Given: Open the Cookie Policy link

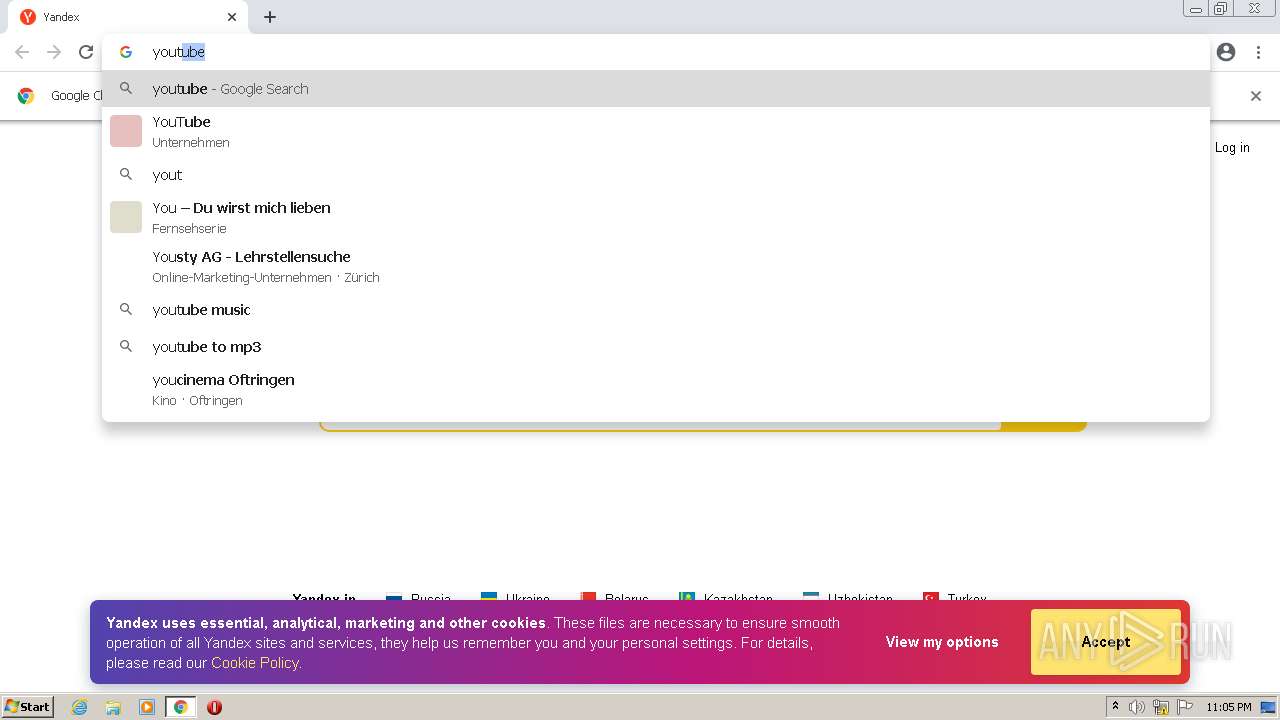Looking at the screenshot, I should (254, 663).
